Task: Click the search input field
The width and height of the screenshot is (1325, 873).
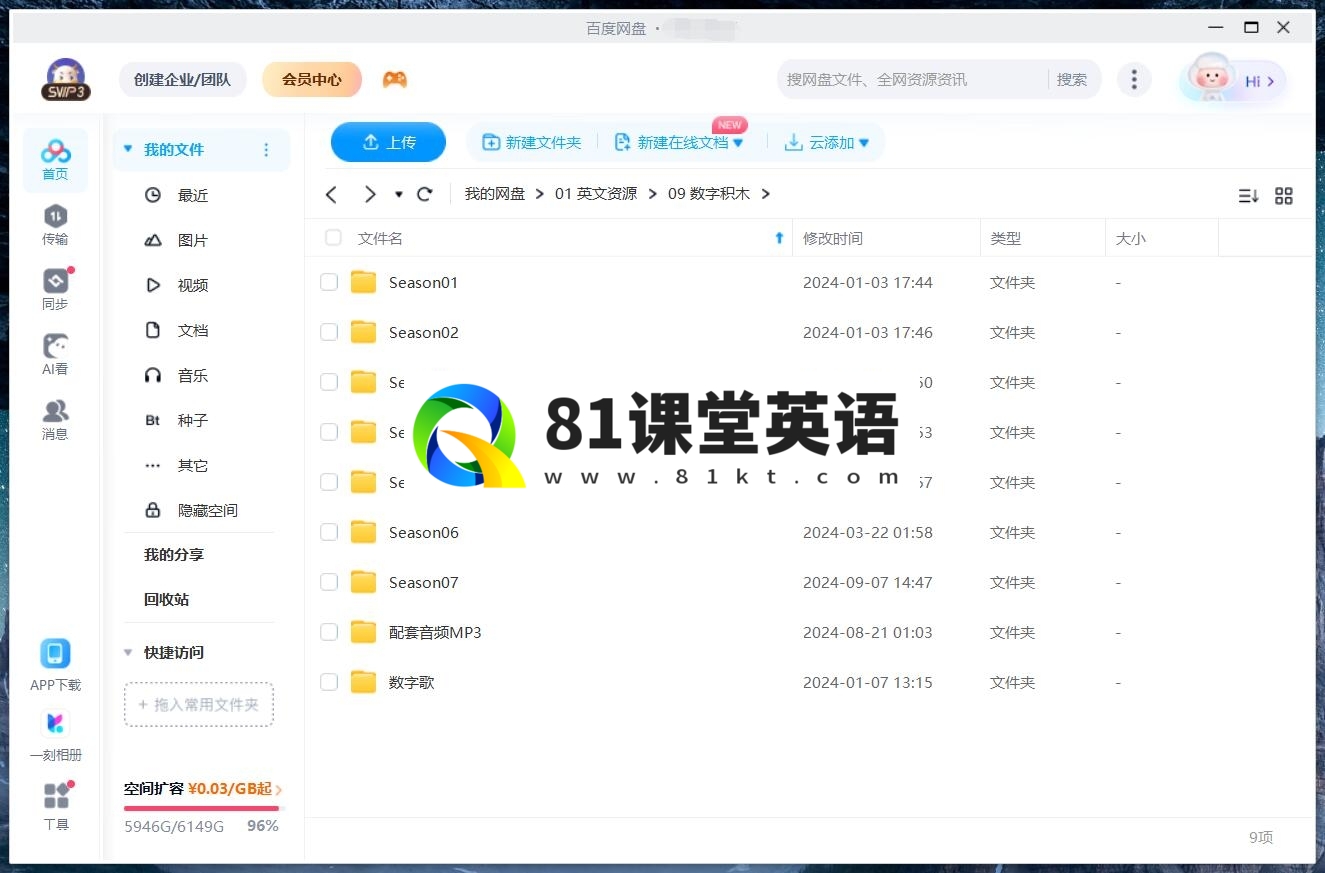Action: (912, 79)
